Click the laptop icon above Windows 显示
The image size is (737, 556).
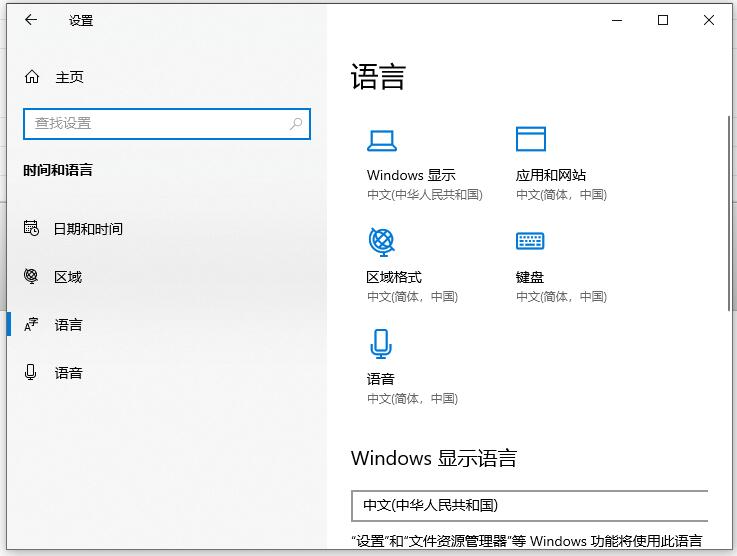point(381,140)
